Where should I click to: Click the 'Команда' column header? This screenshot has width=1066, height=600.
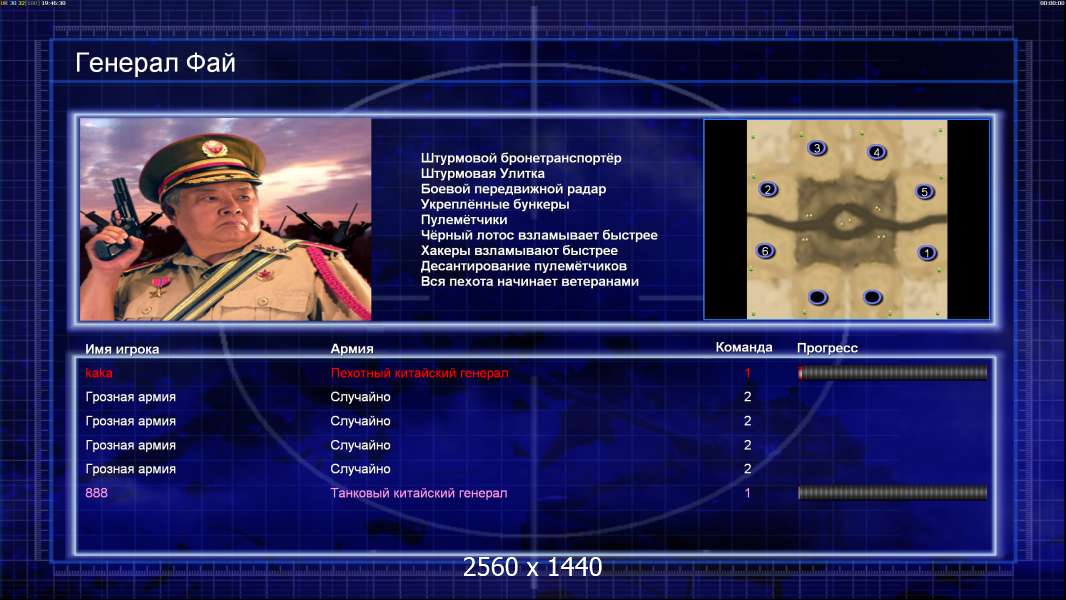[x=744, y=347]
